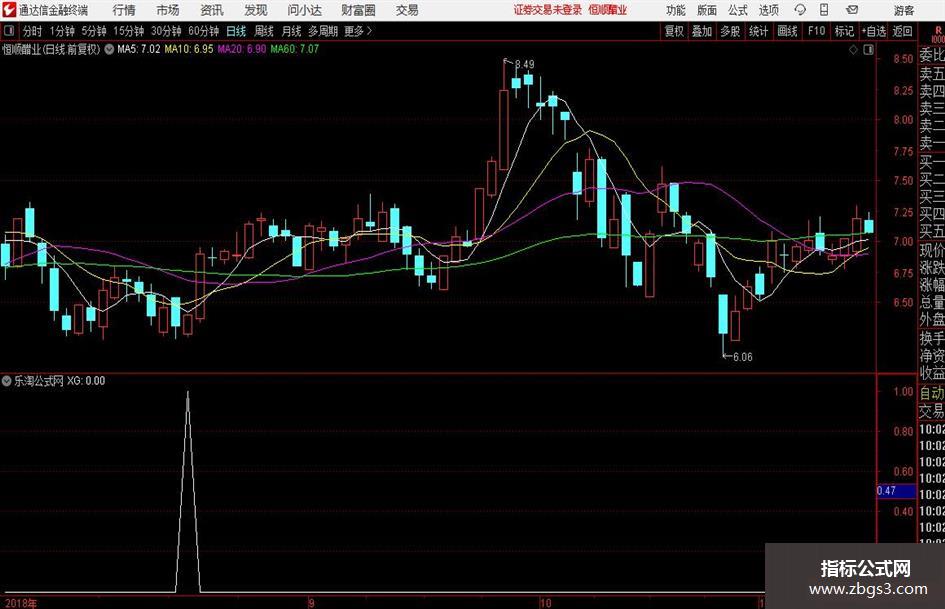
Task: Switch to the 30分钟 period tab
Action: click(166, 31)
